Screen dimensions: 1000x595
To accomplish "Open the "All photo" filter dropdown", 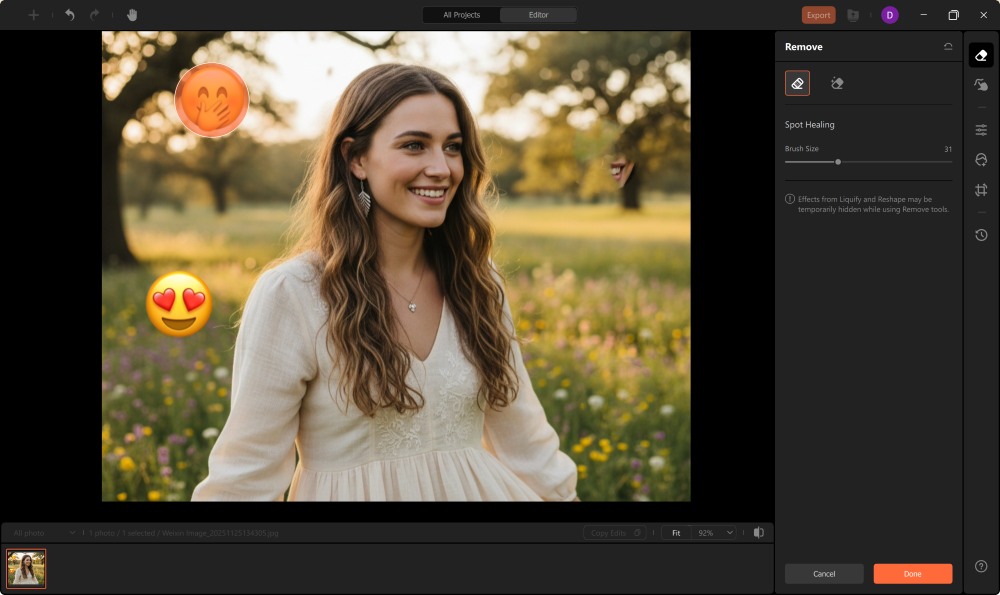I will click(x=42, y=532).
